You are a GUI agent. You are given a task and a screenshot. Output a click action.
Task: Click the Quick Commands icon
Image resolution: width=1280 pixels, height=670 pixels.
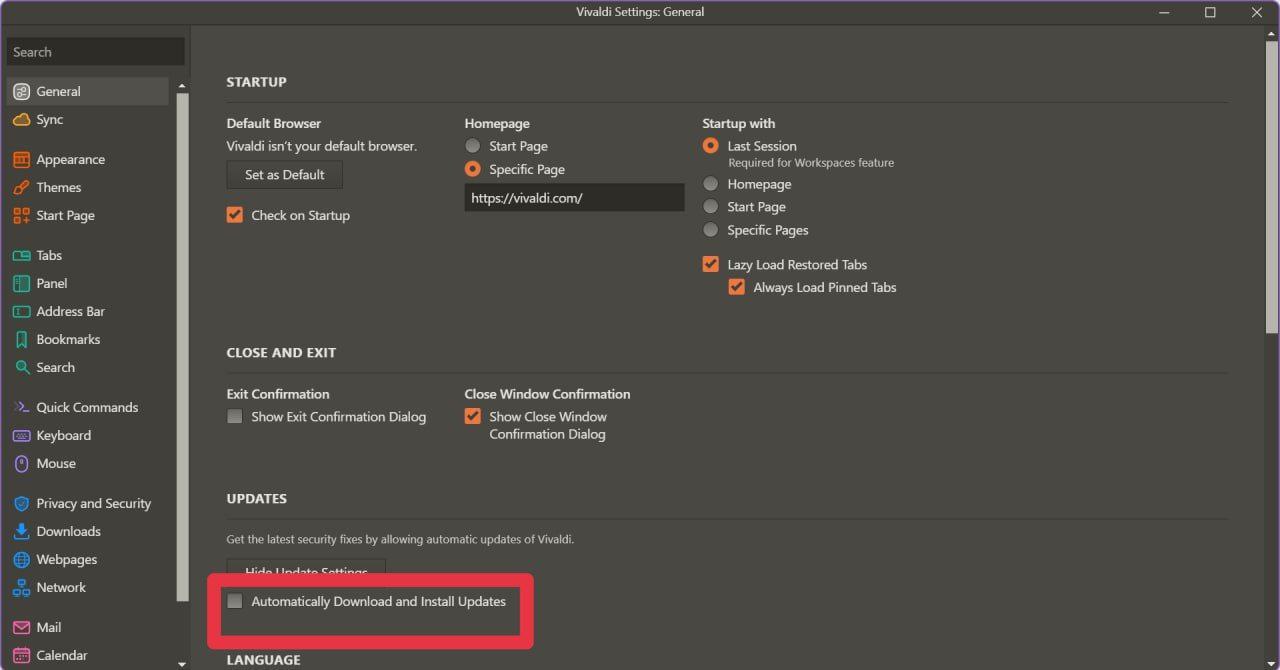21,407
